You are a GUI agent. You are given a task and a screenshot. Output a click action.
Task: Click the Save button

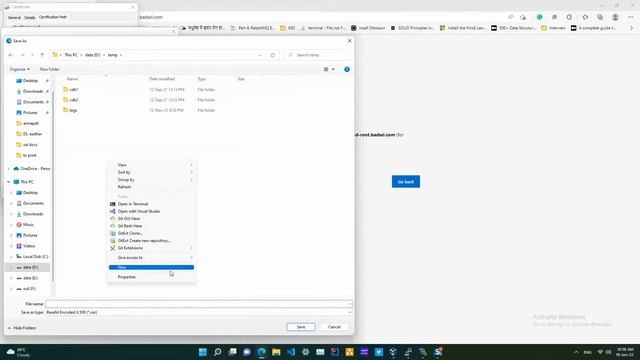click(x=301, y=327)
